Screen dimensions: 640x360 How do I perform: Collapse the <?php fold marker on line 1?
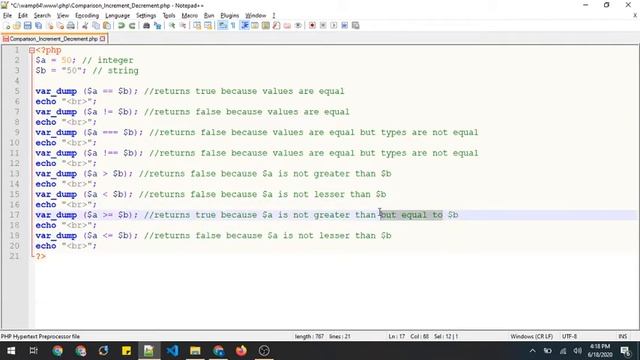pyautogui.click(x=31, y=51)
